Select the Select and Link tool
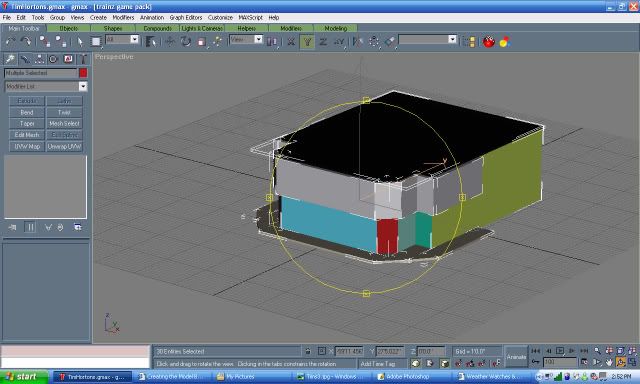This screenshot has width=640, height=384. pos(45,41)
